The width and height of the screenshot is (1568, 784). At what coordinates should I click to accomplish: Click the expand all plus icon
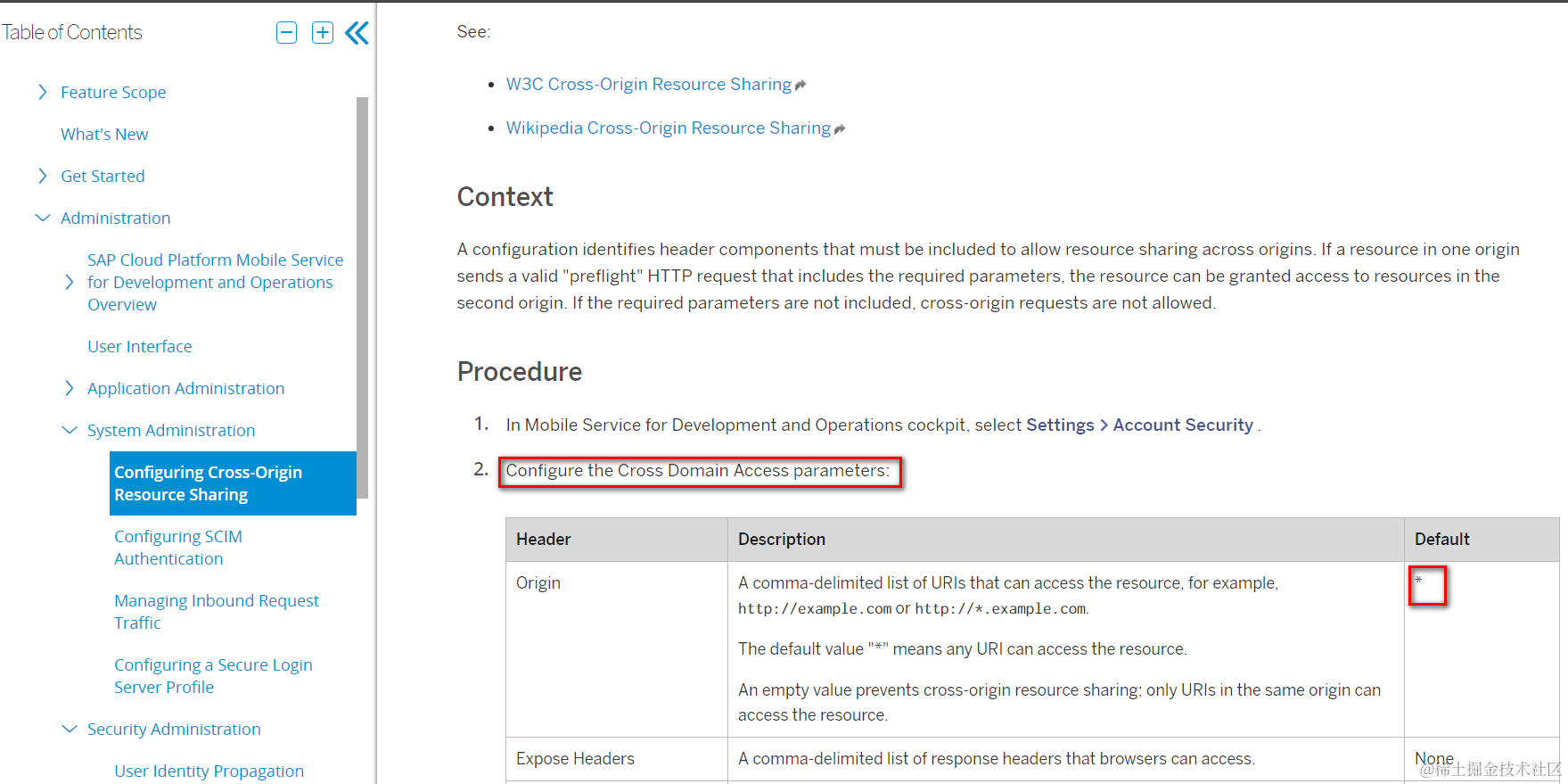click(x=323, y=33)
